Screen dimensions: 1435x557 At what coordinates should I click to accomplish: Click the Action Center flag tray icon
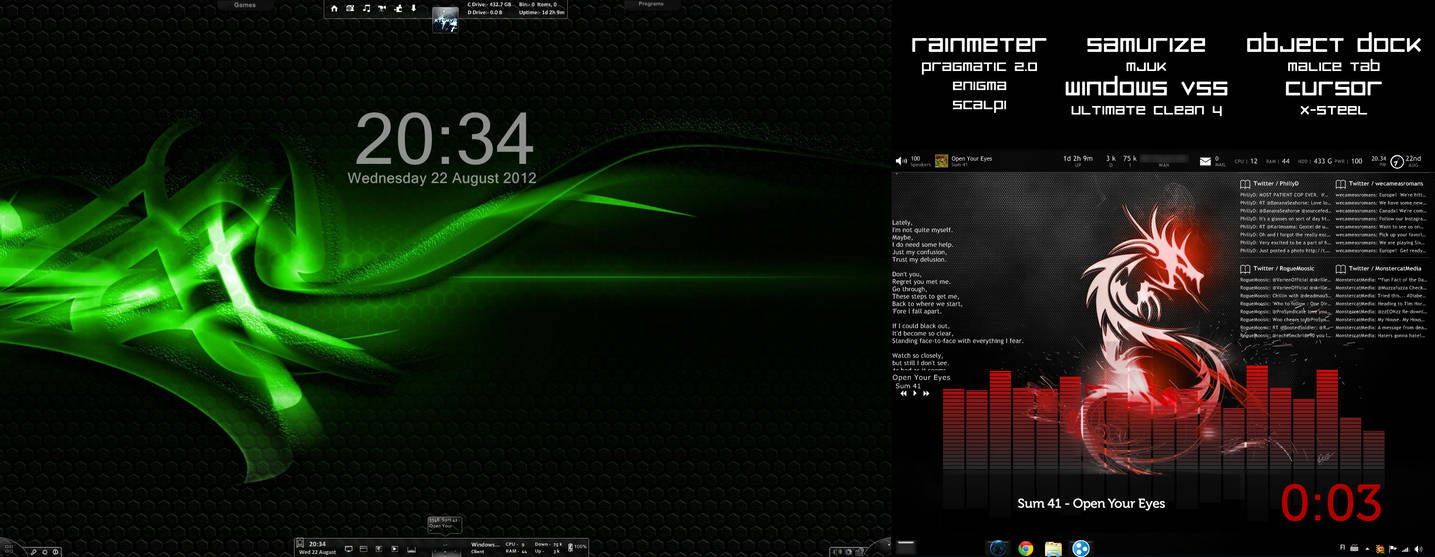[1393, 549]
